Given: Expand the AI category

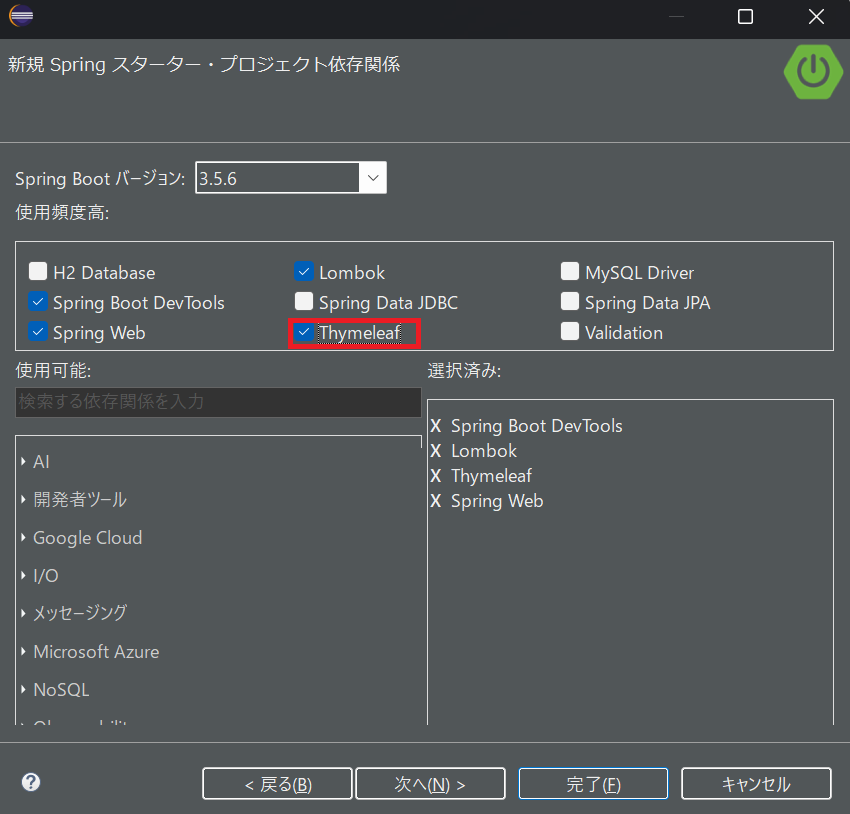Looking at the screenshot, I should pyautogui.click(x=23, y=462).
